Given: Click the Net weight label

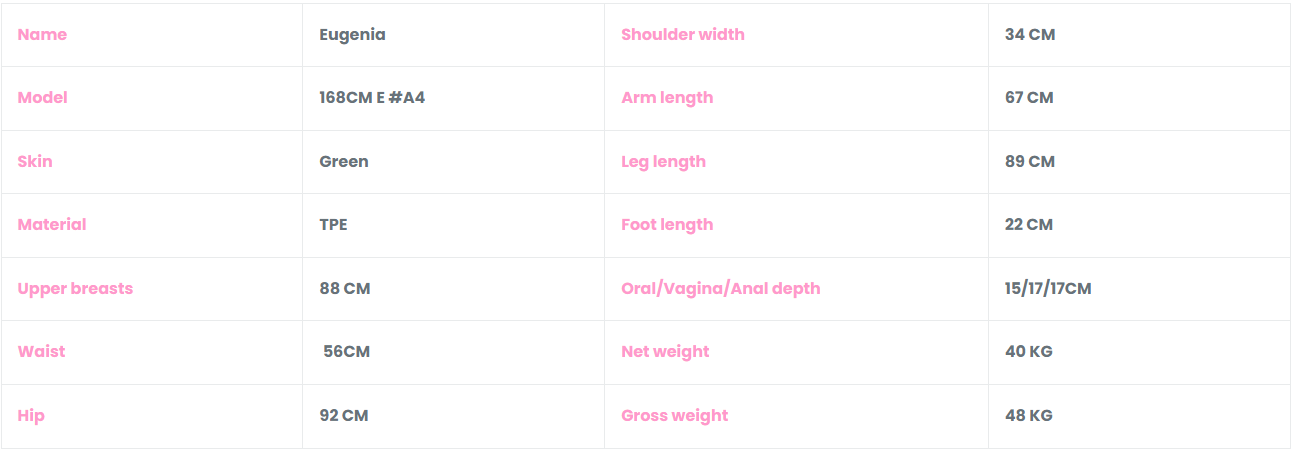Looking at the screenshot, I should [x=665, y=352].
